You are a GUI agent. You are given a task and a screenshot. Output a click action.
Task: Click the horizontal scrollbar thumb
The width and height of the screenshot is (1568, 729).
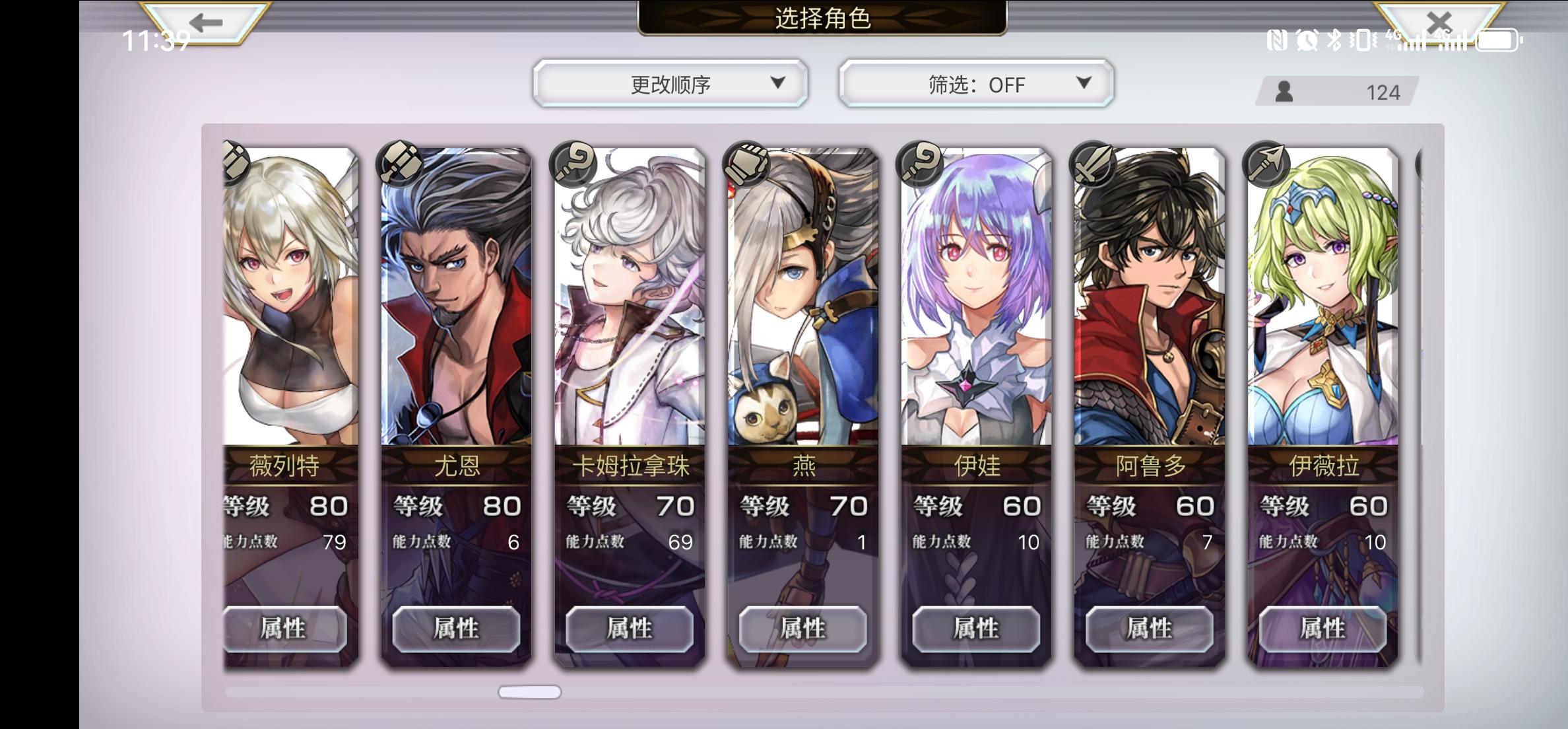pos(530,692)
